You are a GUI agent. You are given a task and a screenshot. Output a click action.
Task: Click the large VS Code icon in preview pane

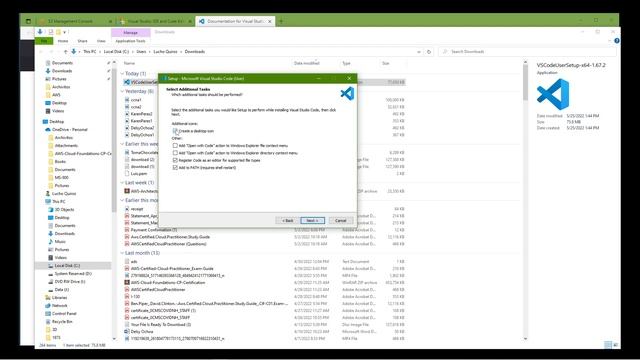(553, 94)
